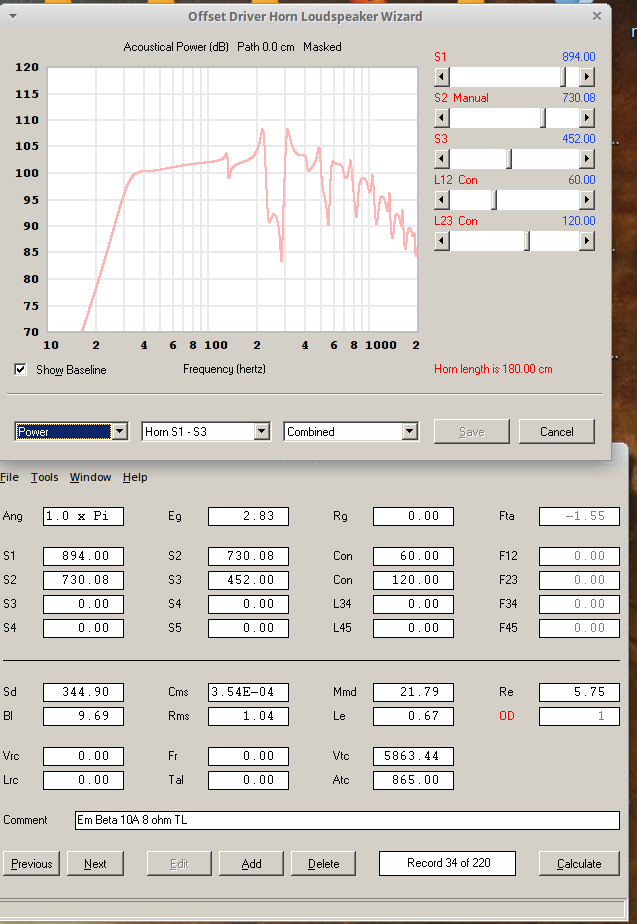637x924 pixels.
Task: Click the Mmd field showing 21.79
Action: [413, 692]
